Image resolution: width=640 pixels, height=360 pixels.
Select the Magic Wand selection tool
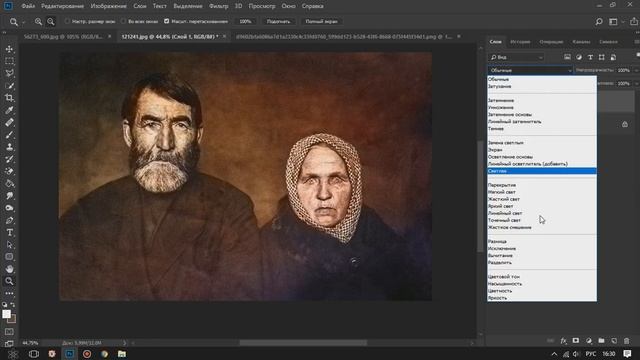pyautogui.click(x=9, y=86)
